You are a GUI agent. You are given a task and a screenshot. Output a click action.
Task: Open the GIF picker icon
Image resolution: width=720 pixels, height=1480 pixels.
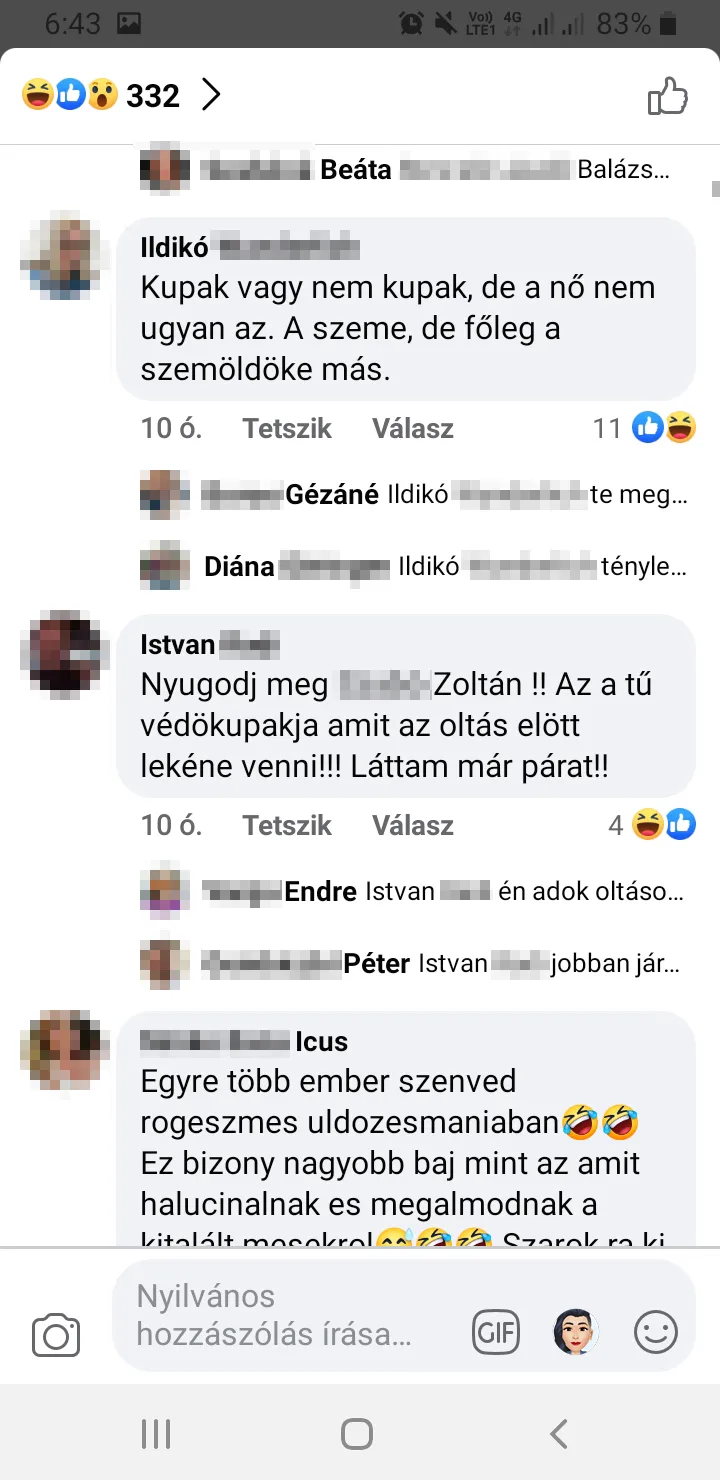point(497,1332)
